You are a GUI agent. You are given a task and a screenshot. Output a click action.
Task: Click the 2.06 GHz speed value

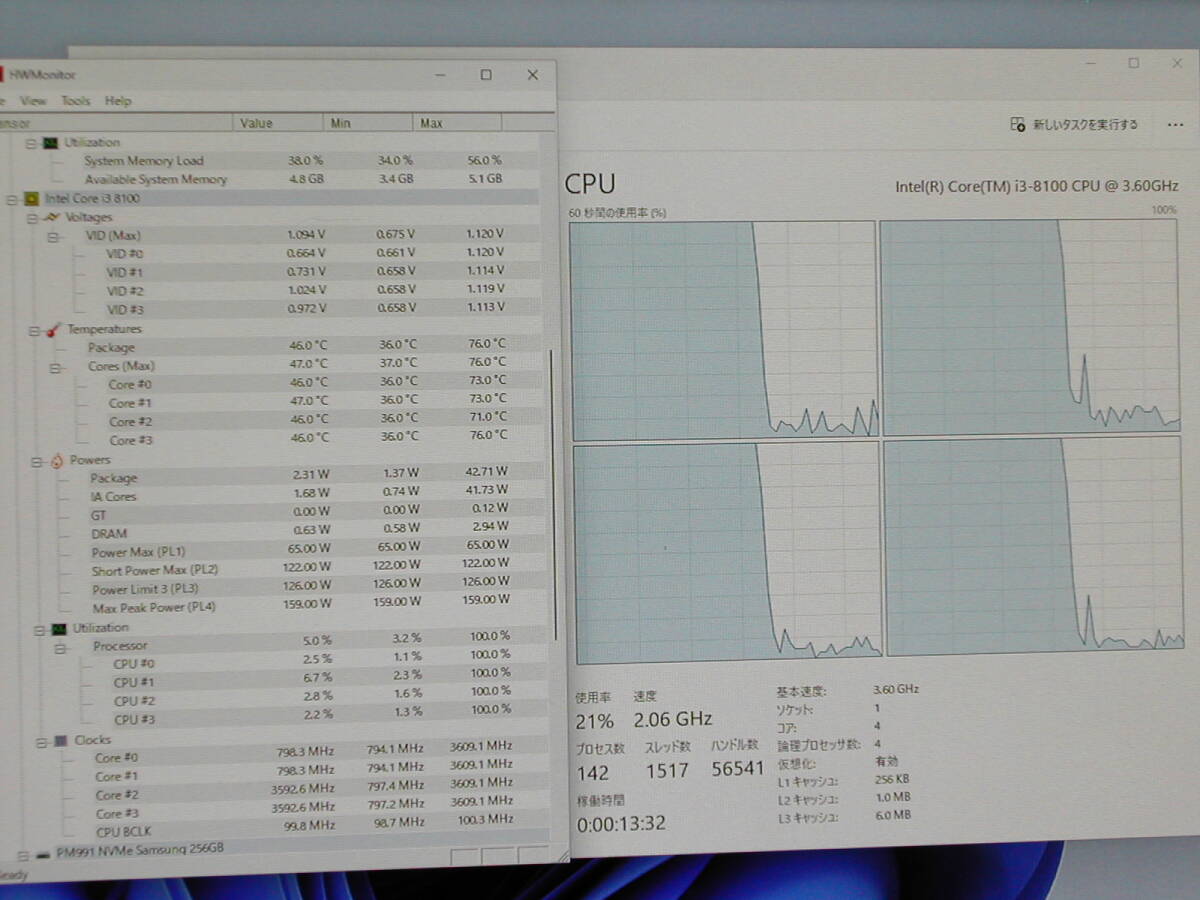pos(672,719)
